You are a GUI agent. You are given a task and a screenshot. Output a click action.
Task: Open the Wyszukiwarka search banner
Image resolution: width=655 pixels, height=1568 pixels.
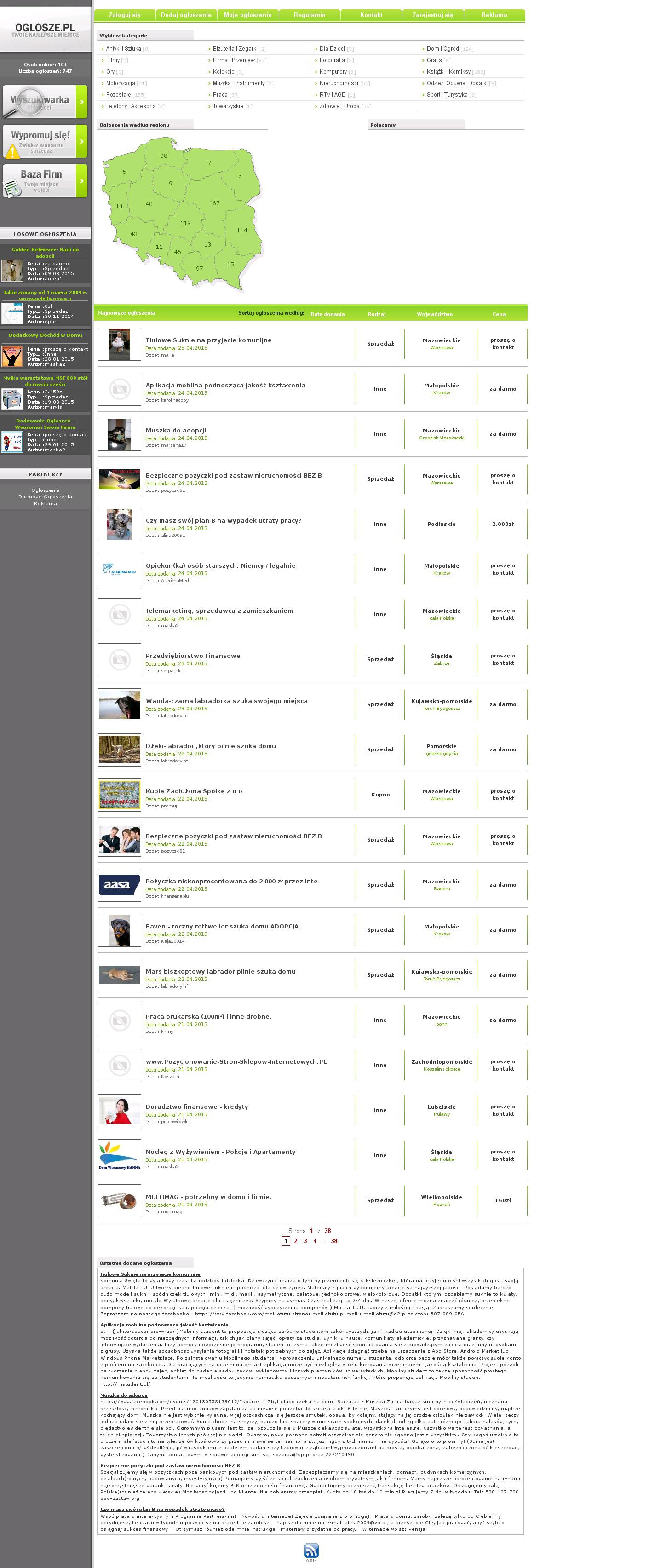tap(45, 102)
